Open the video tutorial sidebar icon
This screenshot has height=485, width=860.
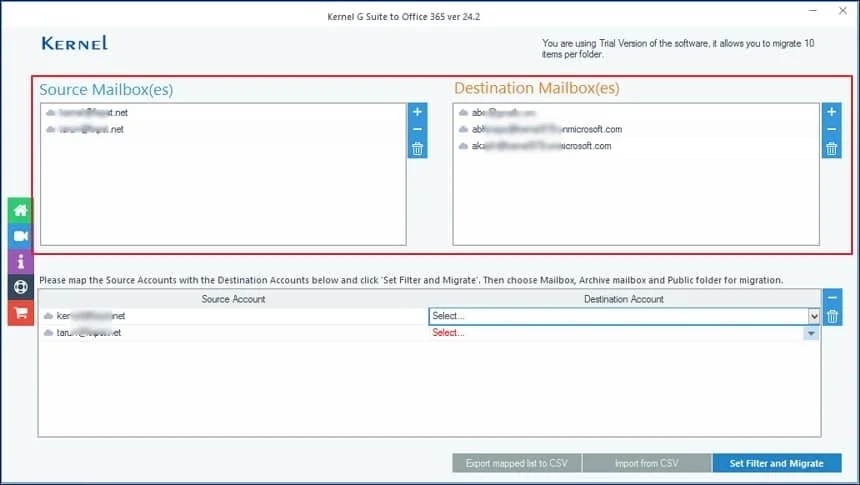pos(20,236)
